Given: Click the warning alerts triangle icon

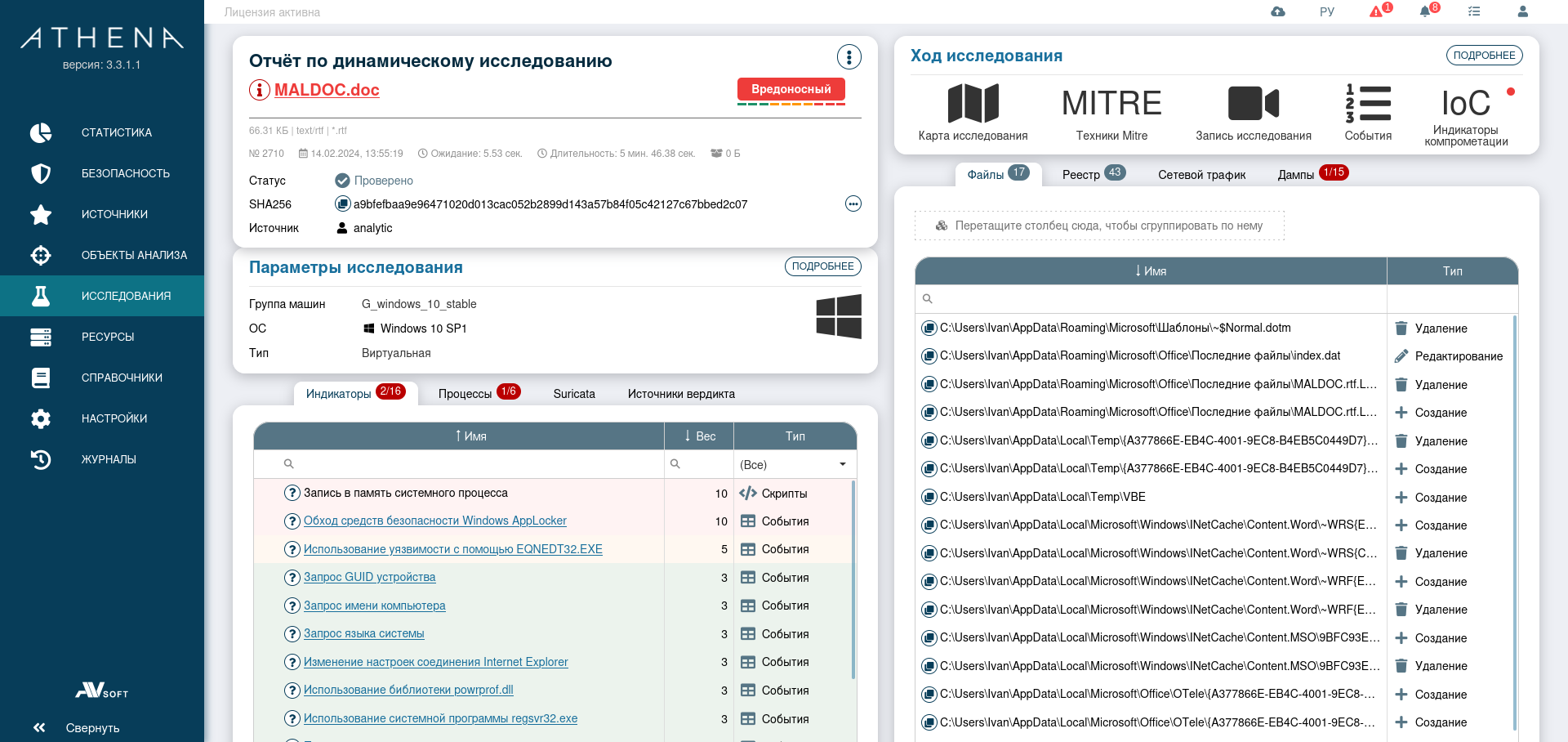Looking at the screenshot, I should (1376, 11).
